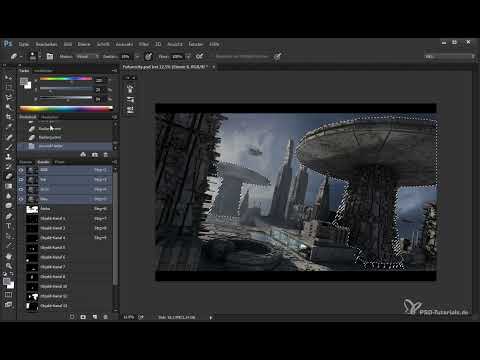The image size is (480, 360).
Task: Hide the RGB composite channel
Action: pos(21,170)
